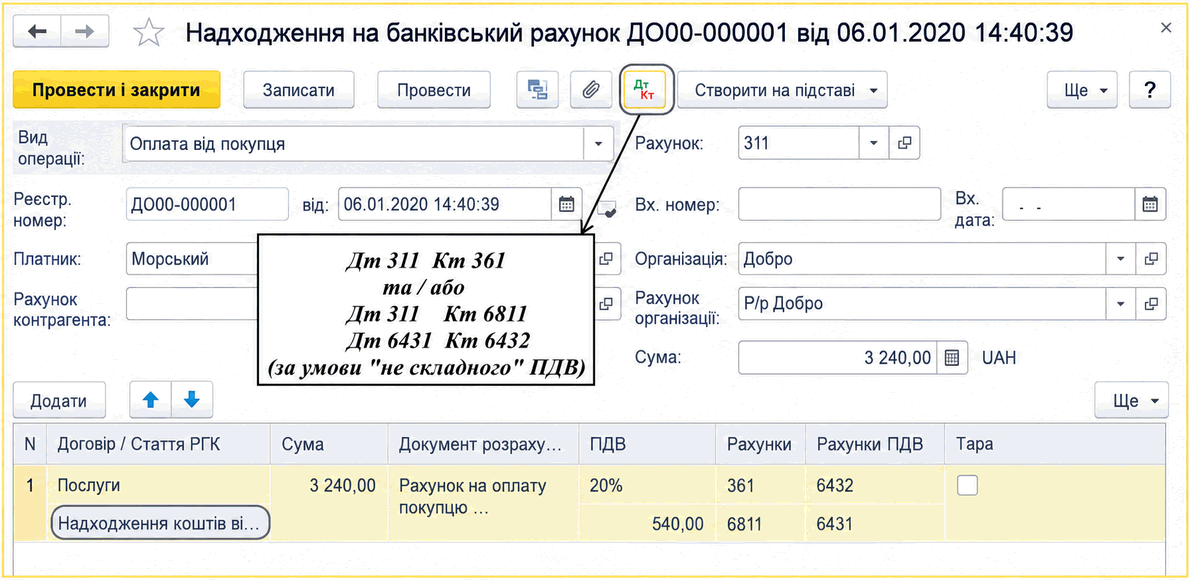Click the Сума column header
The width and height of the screenshot is (1190, 581).
click(x=329, y=445)
